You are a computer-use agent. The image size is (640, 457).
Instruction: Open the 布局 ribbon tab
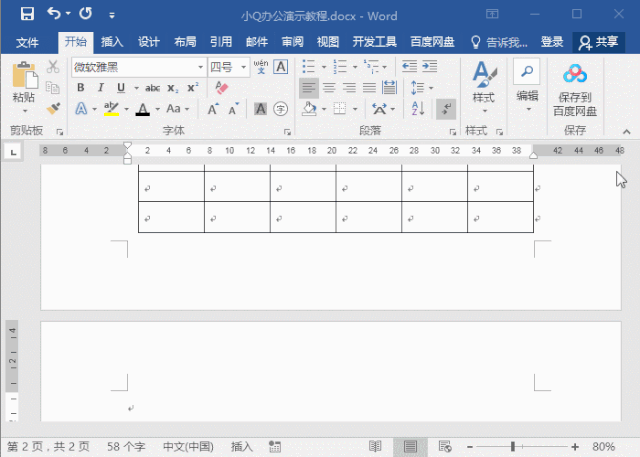click(185, 42)
